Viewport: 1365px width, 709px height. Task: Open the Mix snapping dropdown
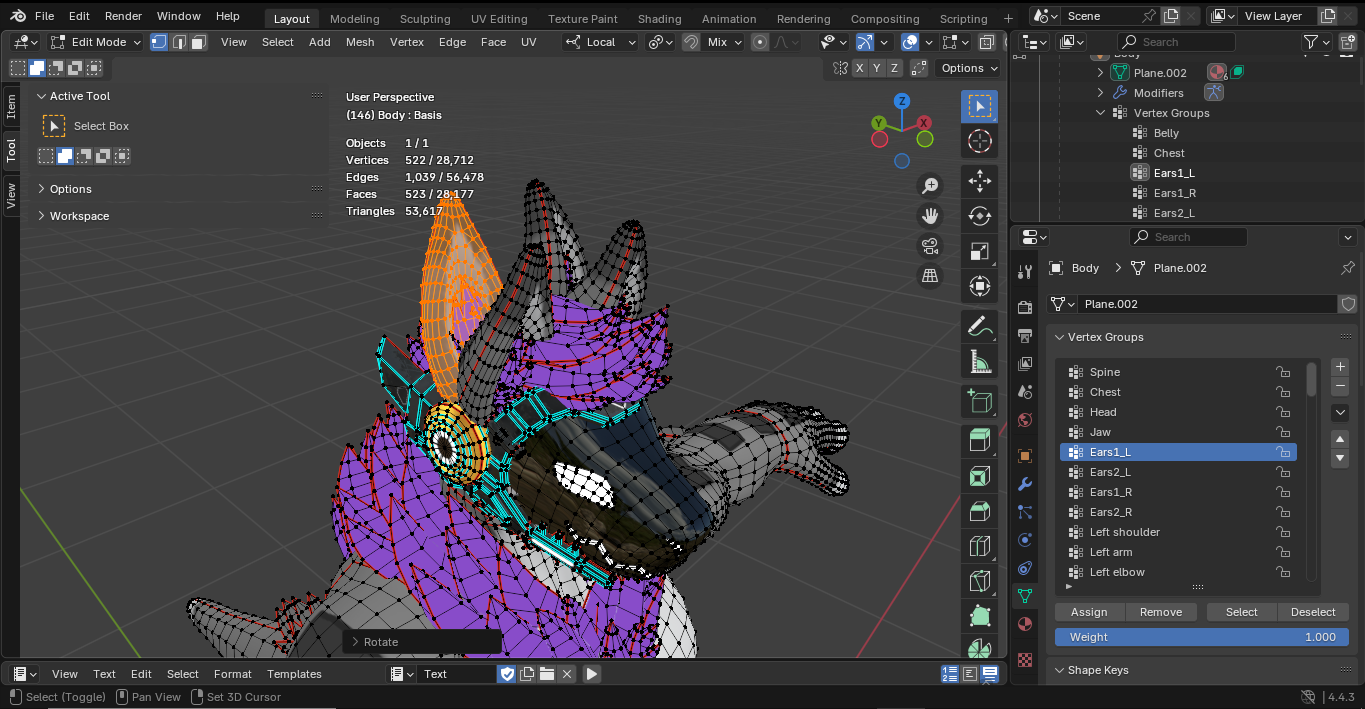click(724, 42)
